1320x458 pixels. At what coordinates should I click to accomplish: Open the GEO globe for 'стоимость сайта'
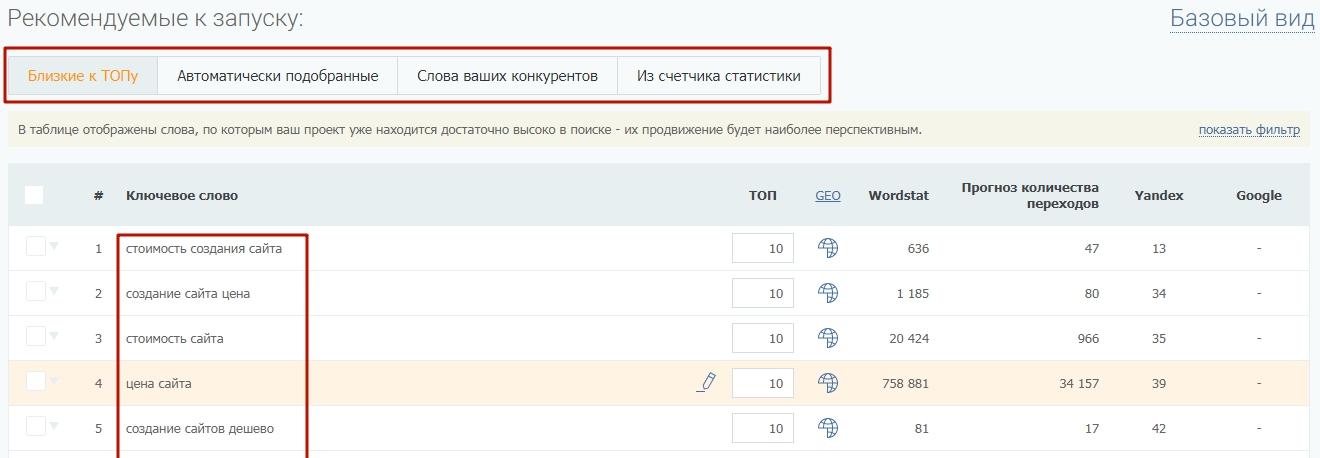828,338
